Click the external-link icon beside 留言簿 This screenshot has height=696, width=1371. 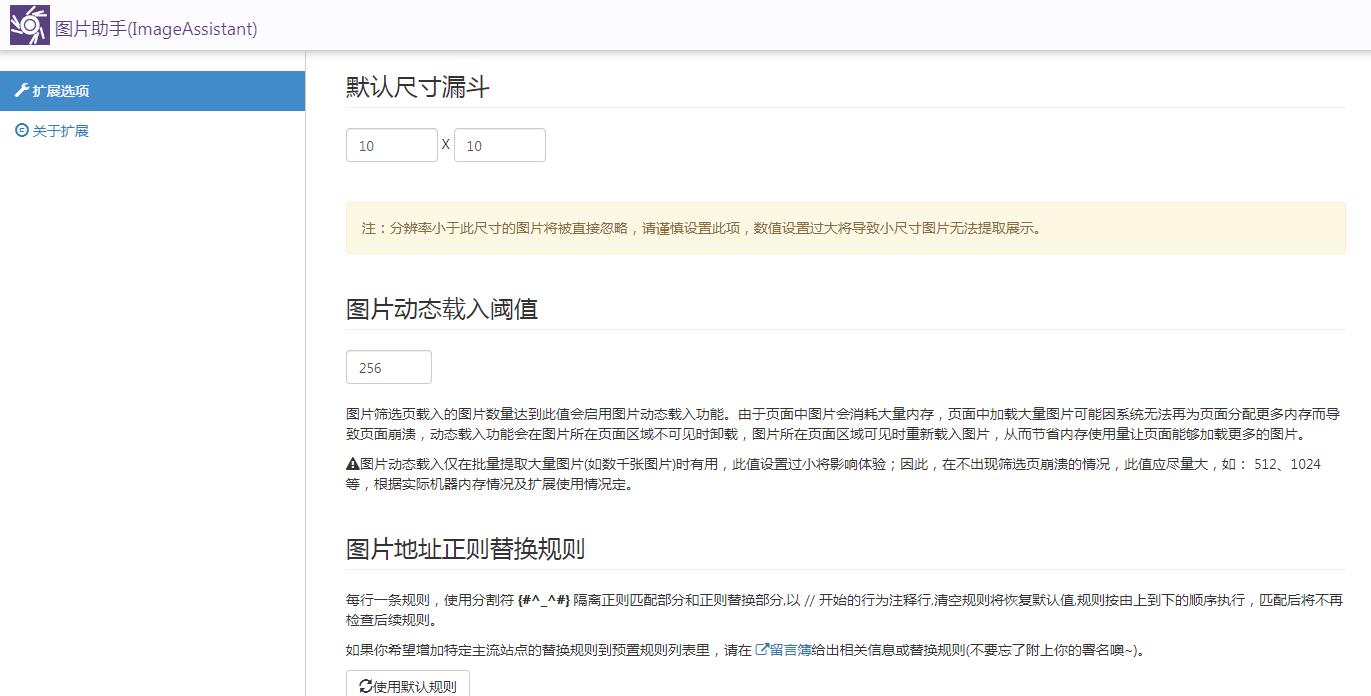coord(761,648)
